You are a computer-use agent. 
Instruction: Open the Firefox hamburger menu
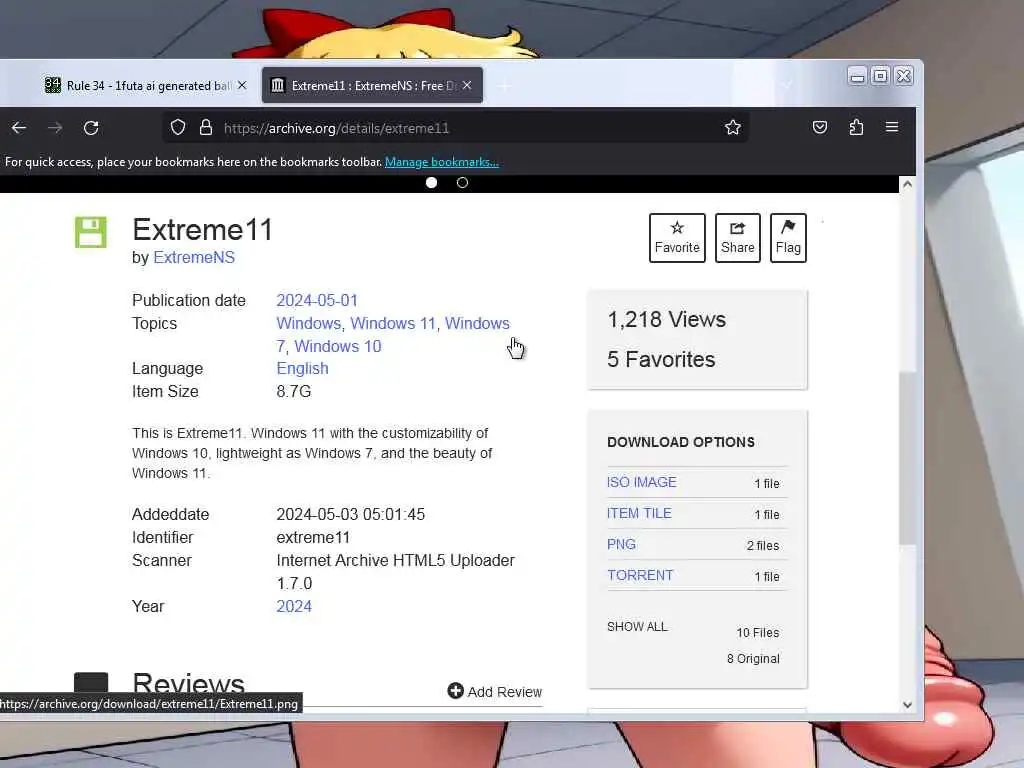coord(892,127)
